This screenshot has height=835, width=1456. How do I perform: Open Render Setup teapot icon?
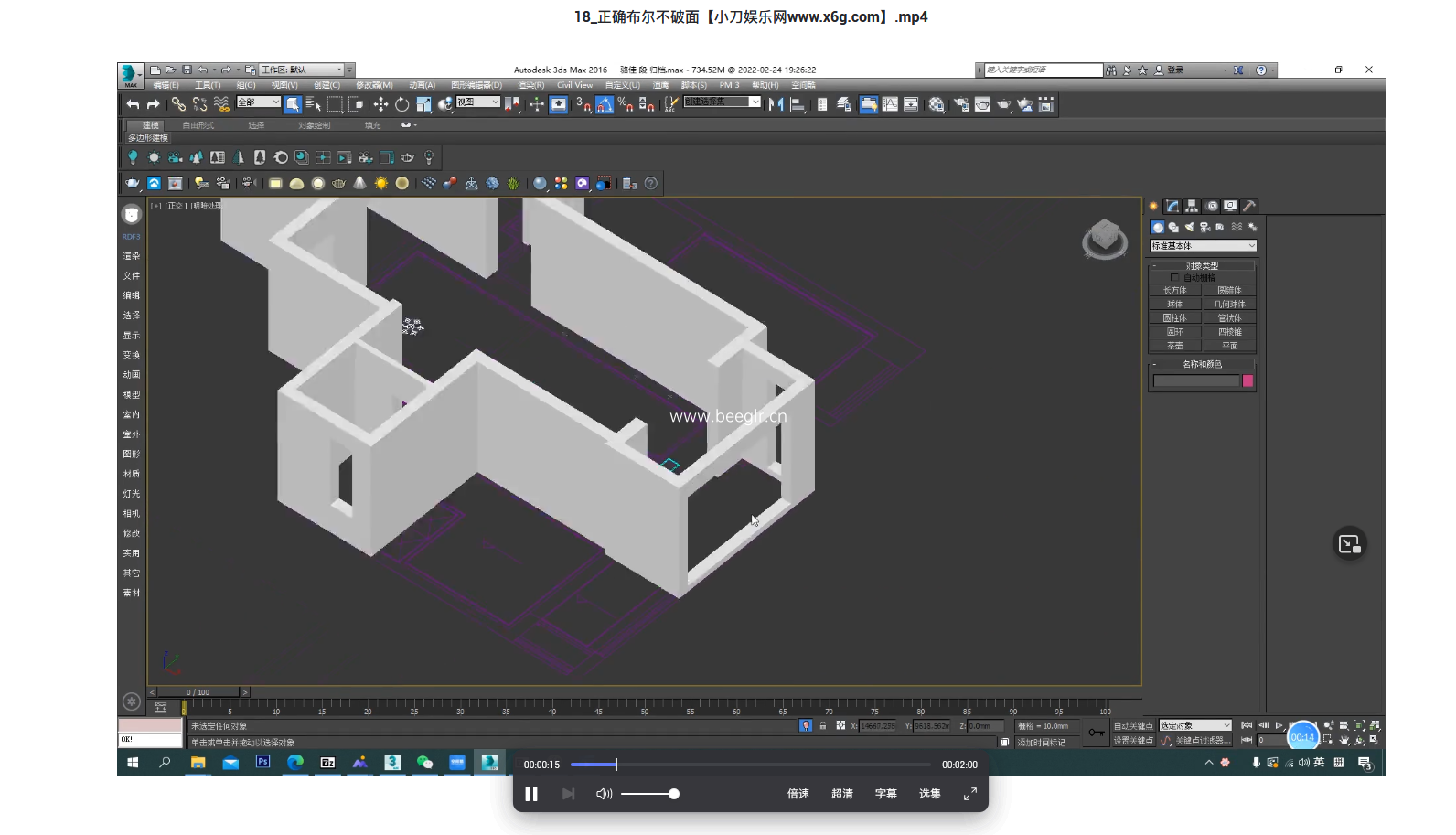click(961, 104)
